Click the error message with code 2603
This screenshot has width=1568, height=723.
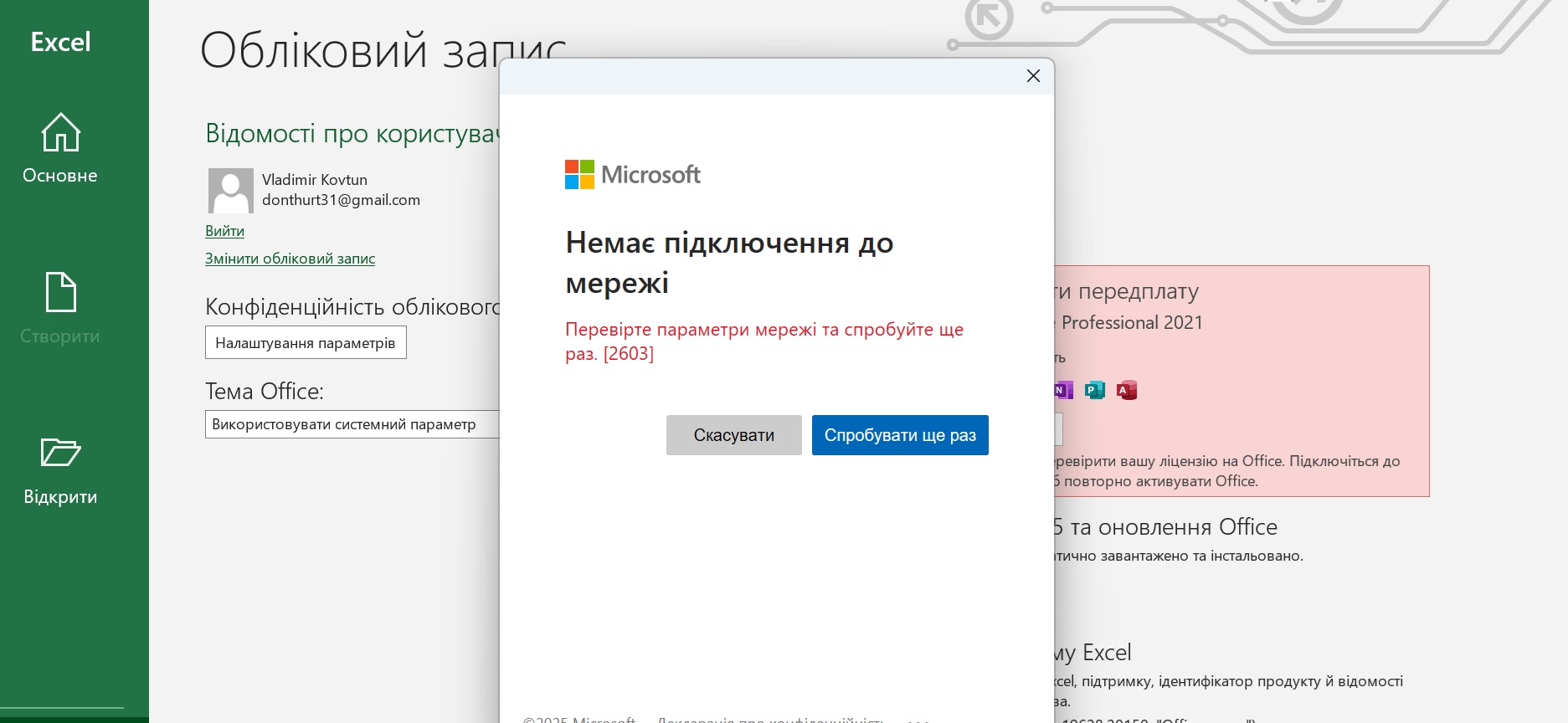pos(764,341)
